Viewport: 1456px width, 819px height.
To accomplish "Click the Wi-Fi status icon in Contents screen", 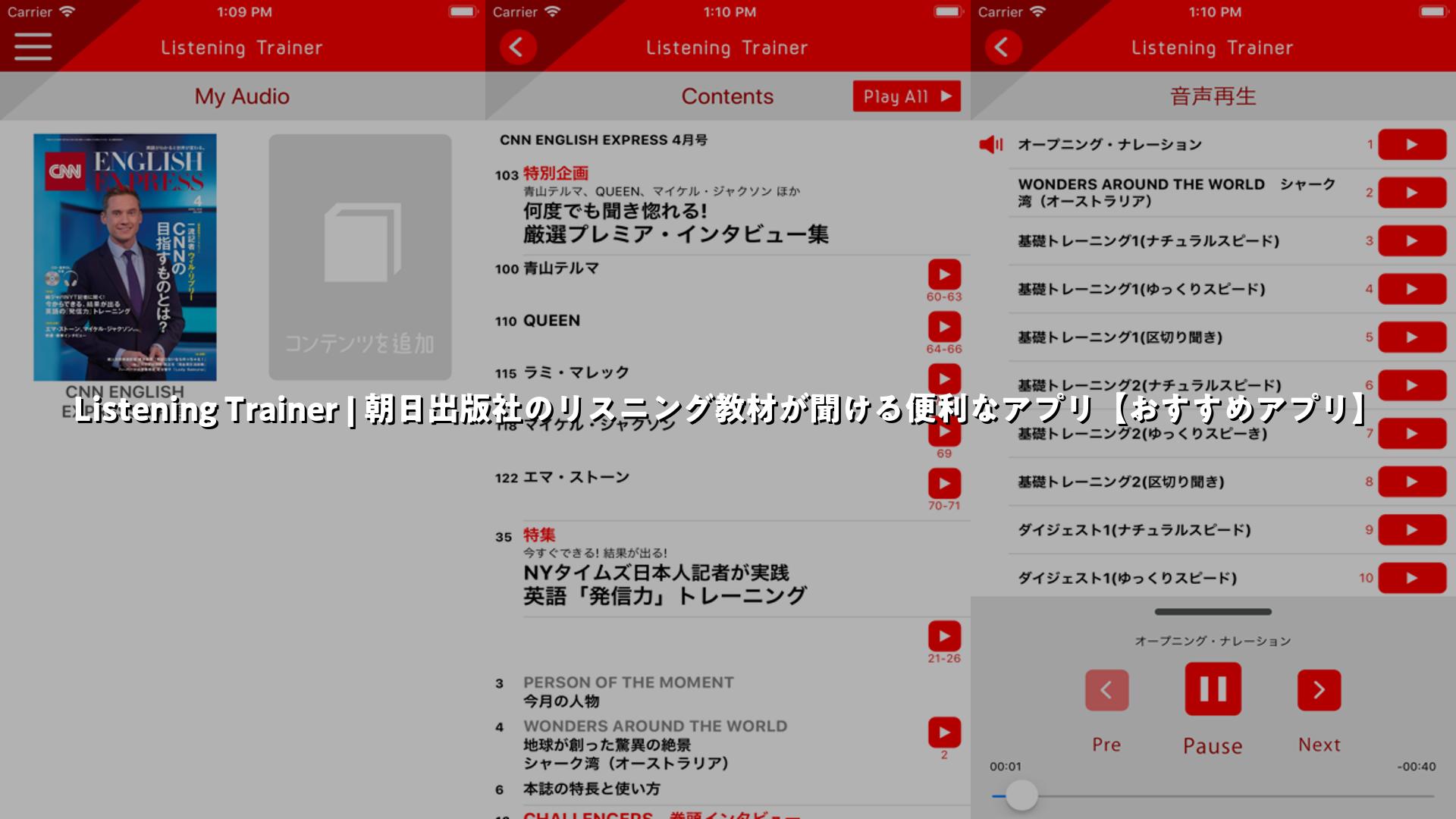I will 552,11.
